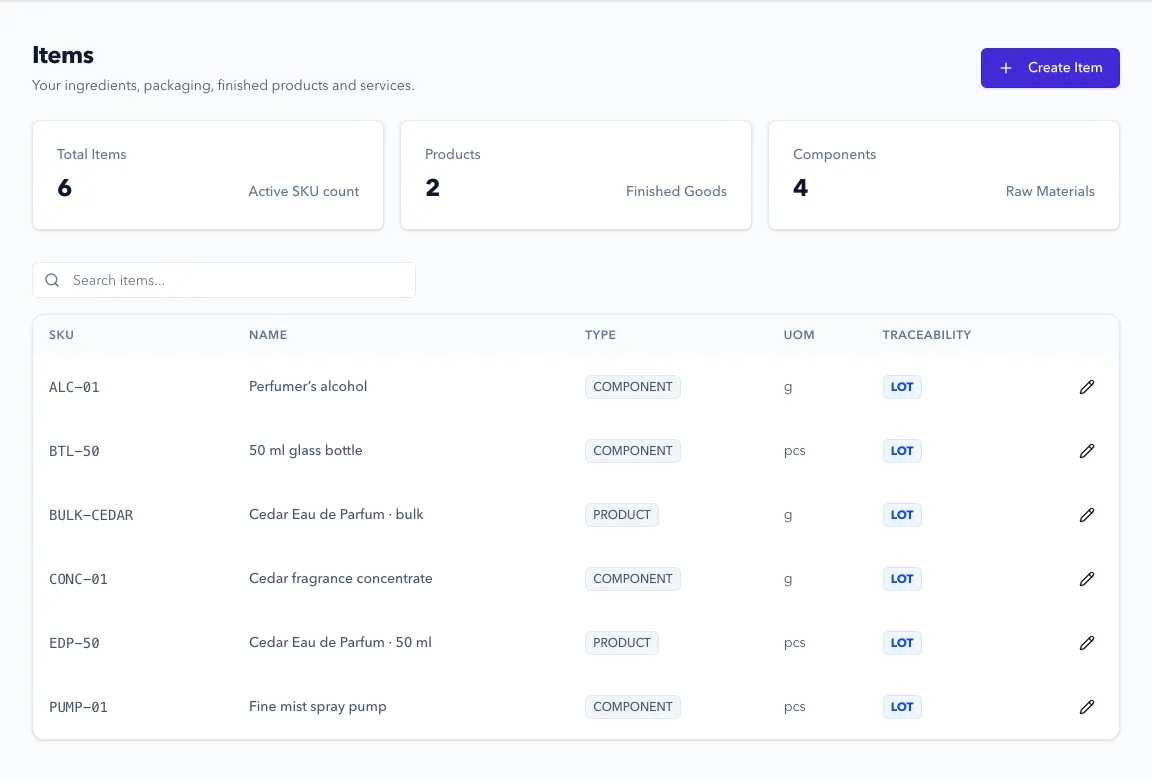Viewport: 1152px width, 780px height.
Task: Click the COMPONENT badge for ALC-01
Action: (633, 387)
